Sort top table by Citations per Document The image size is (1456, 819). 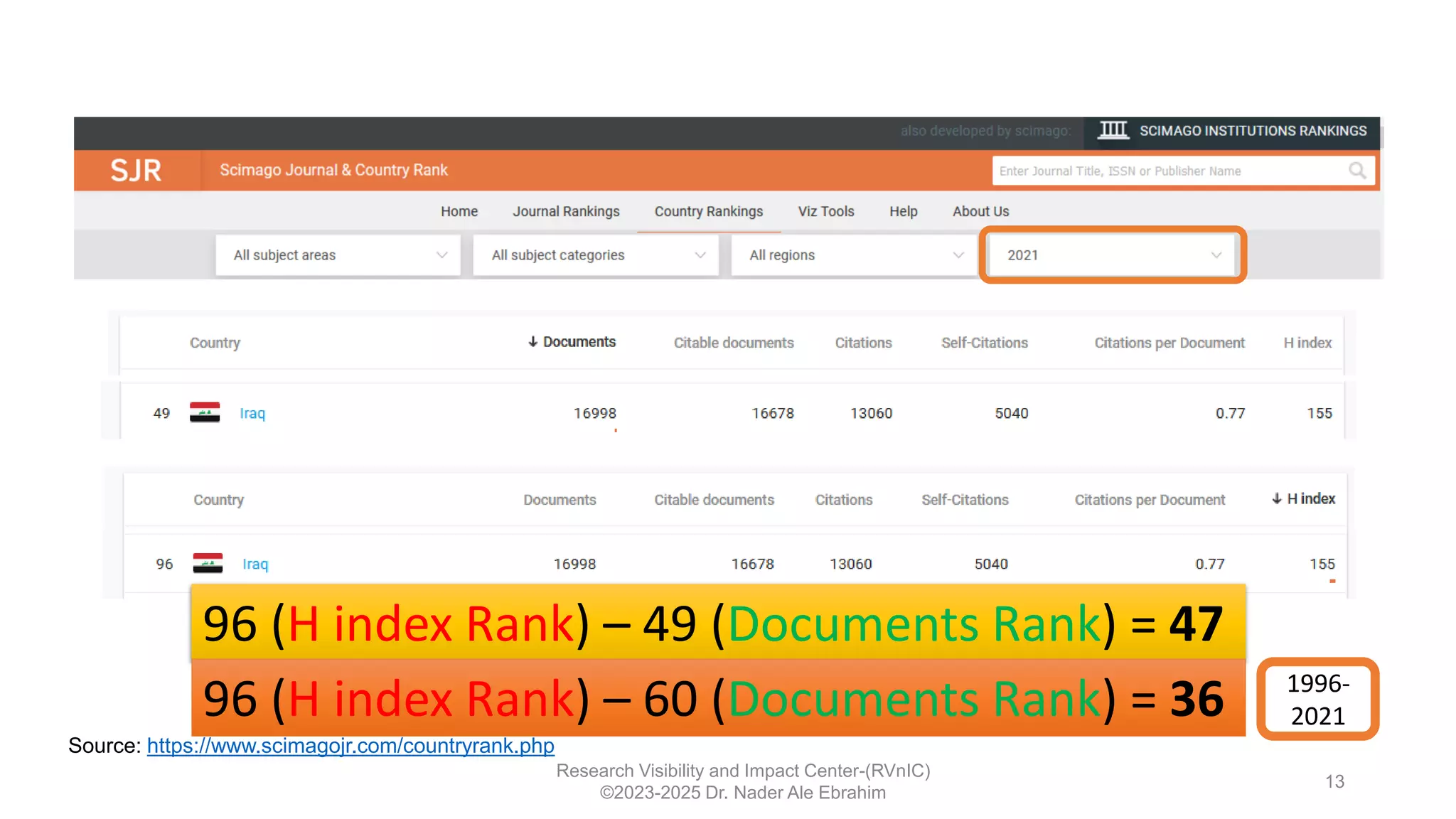tap(1169, 343)
